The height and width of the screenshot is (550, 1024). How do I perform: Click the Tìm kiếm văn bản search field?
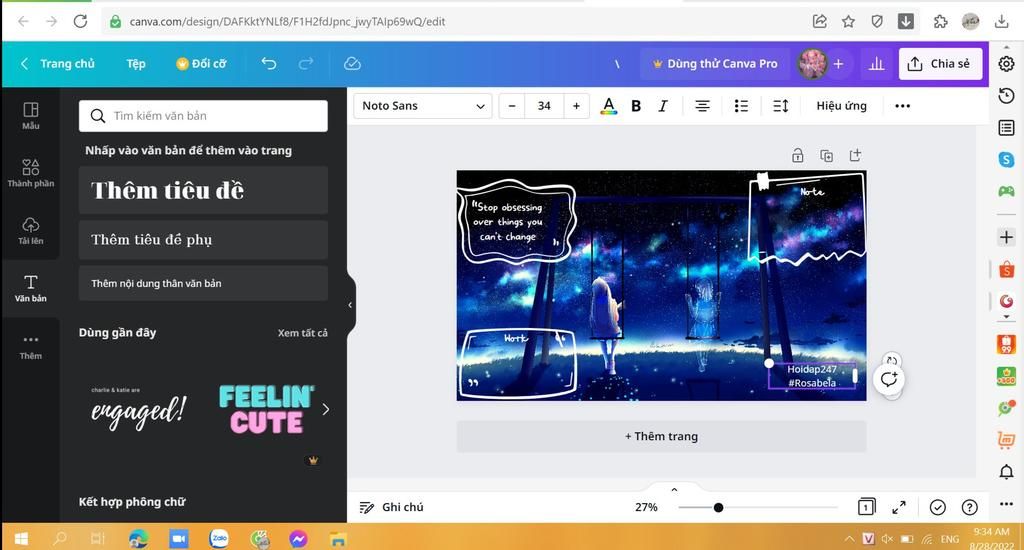pos(203,116)
